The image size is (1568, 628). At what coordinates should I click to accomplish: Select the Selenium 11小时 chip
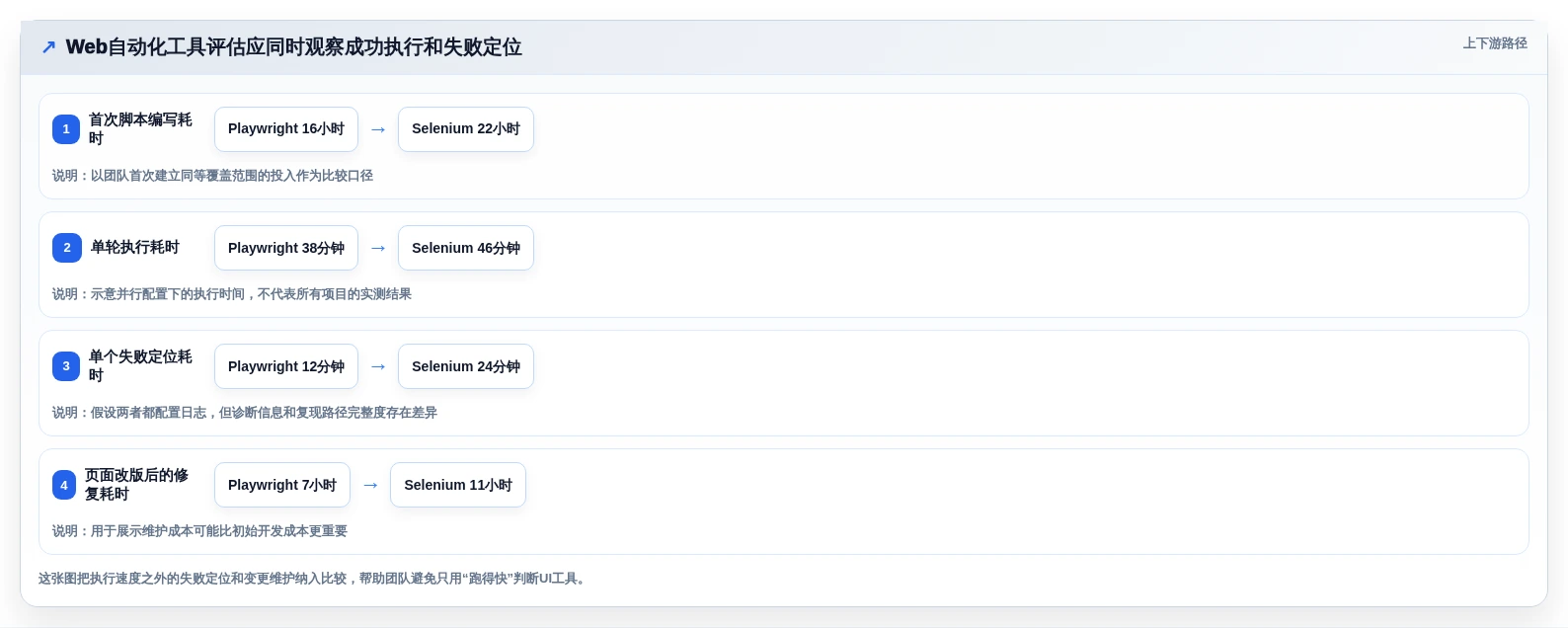[x=458, y=485]
